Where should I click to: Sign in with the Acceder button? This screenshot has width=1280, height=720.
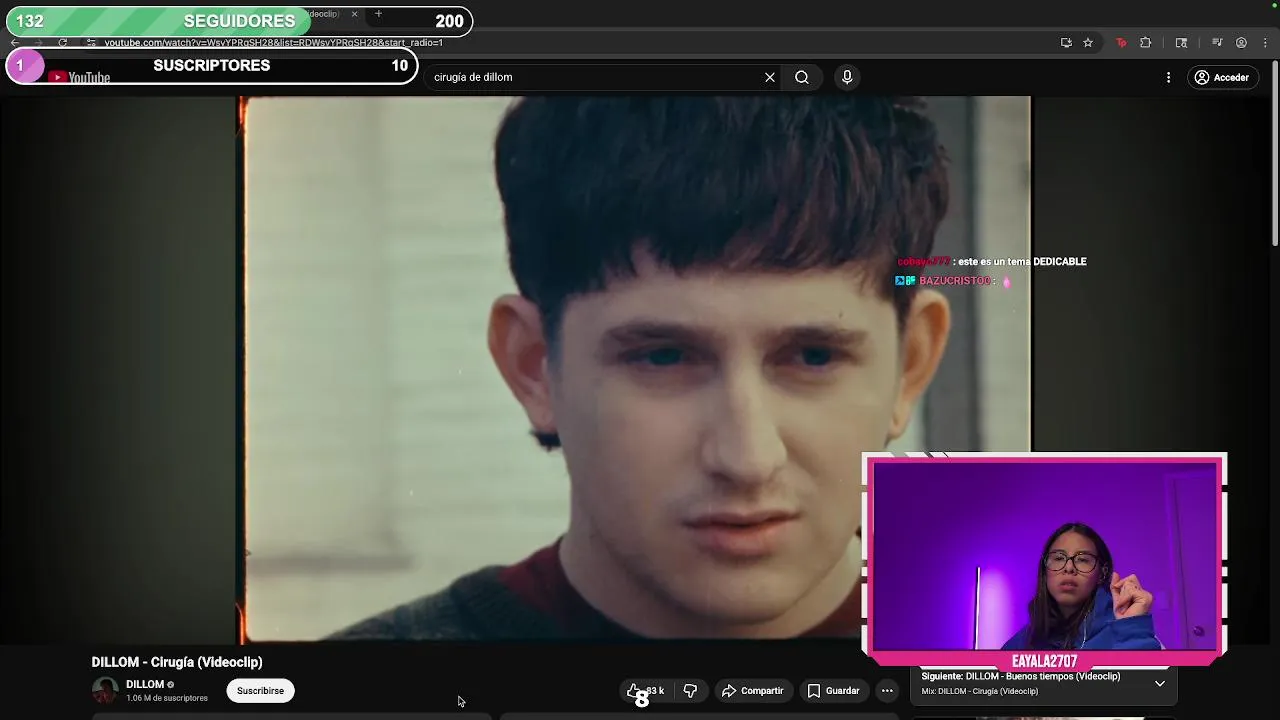(x=1222, y=77)
